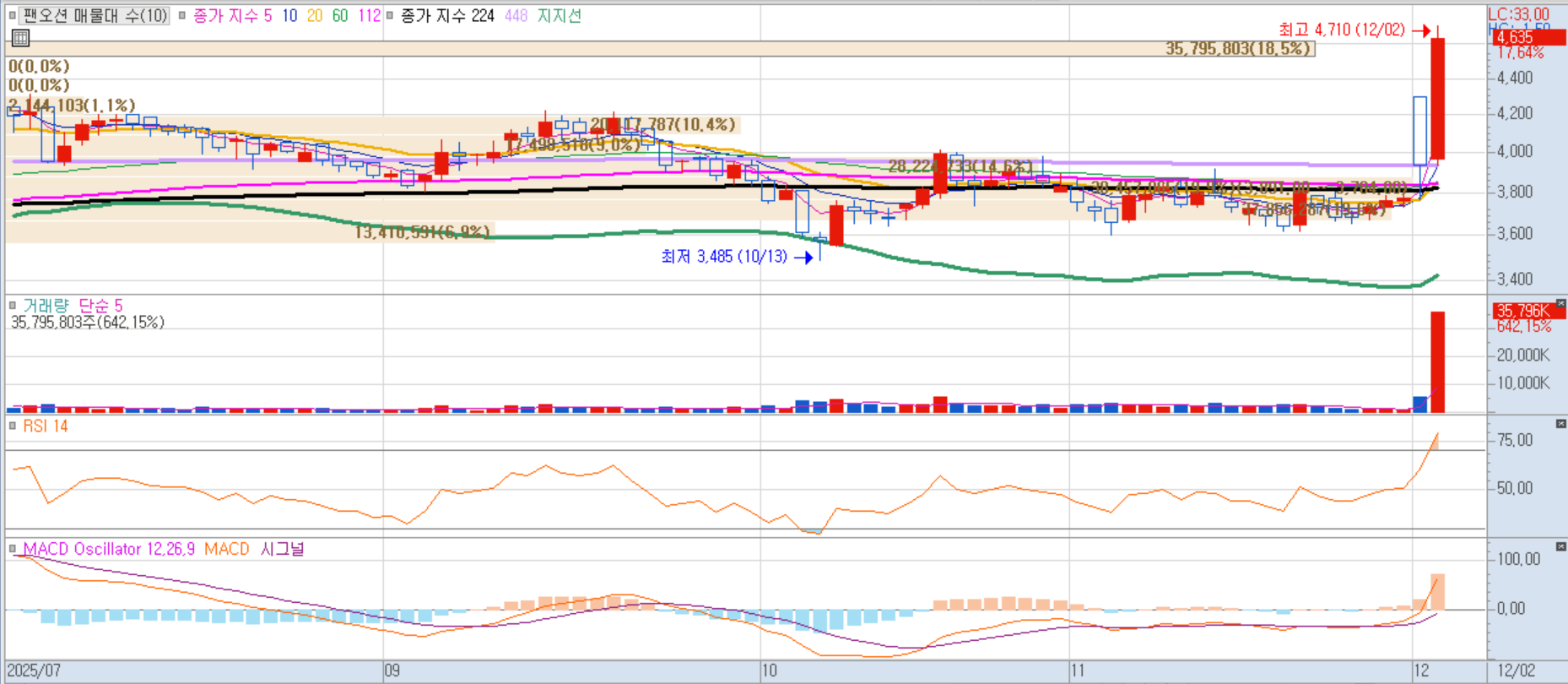Select the green 지지선 label
1568x684 pixels.
(560, 15)
